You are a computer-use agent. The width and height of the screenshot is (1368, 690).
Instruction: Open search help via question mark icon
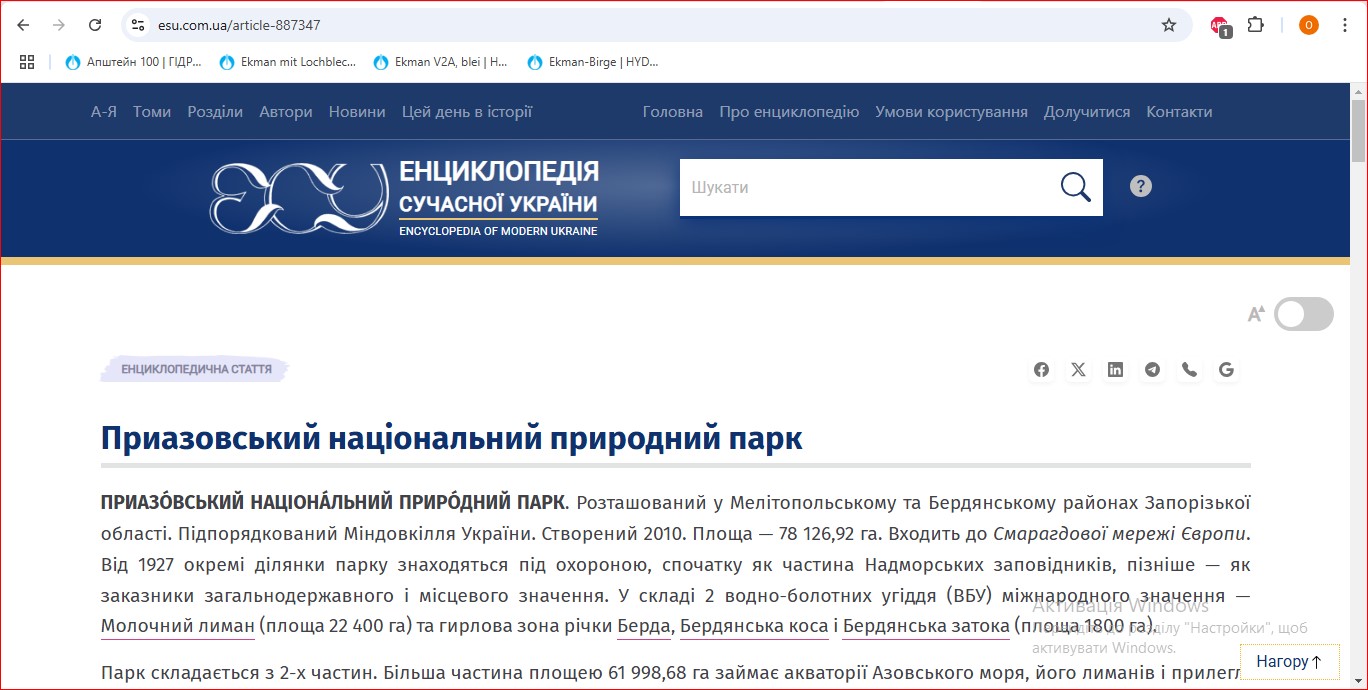[1140, 185]
